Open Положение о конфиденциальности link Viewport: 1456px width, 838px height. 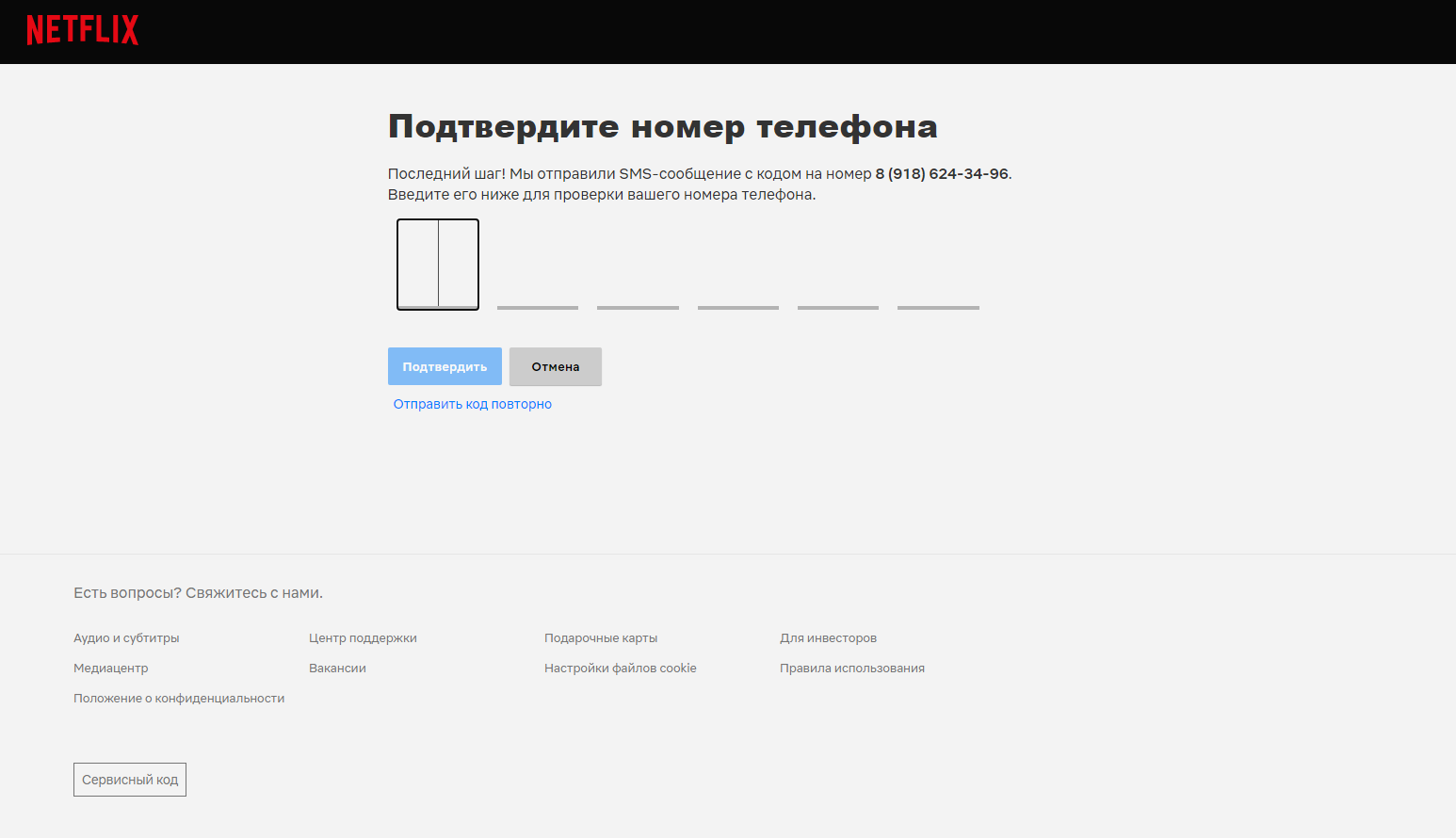[x=179, y=699]
